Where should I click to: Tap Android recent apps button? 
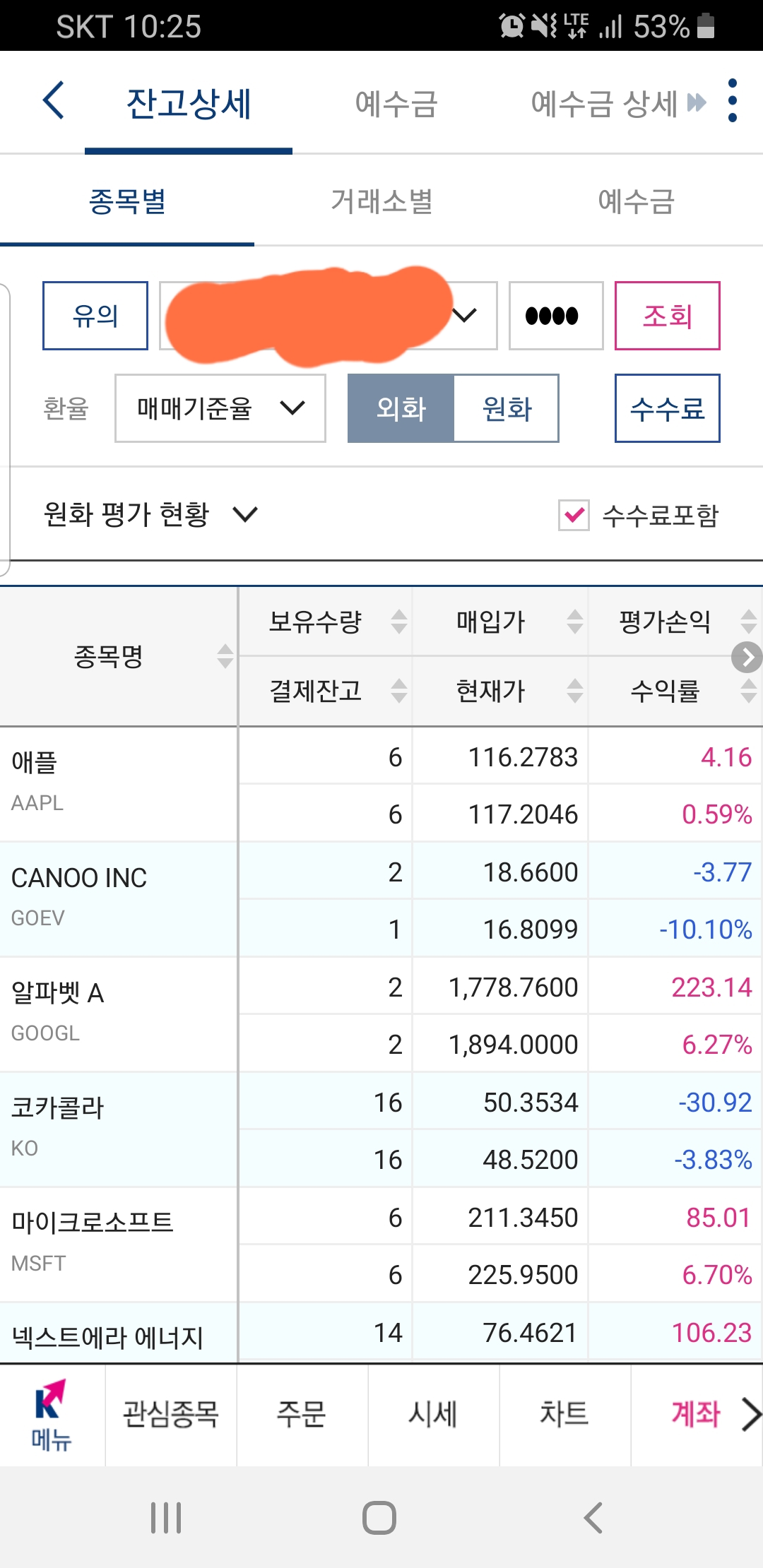click(166, 1517)
